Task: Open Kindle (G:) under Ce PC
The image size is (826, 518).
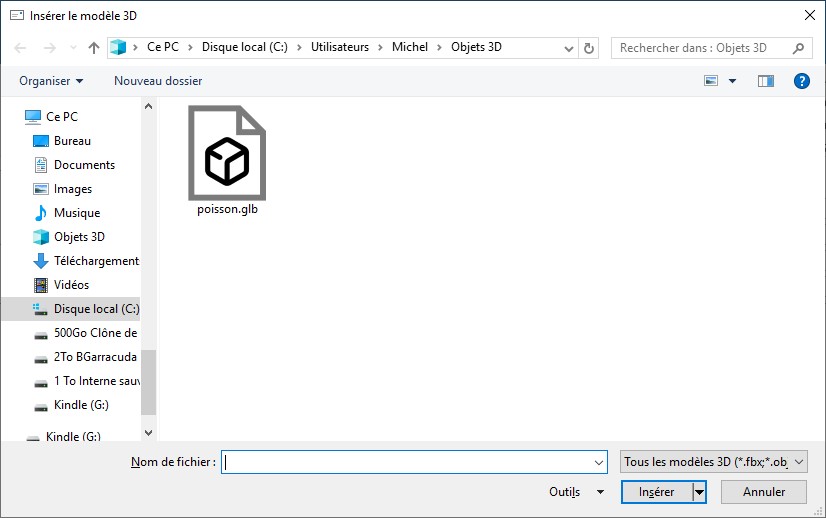Action: point(81,405)
